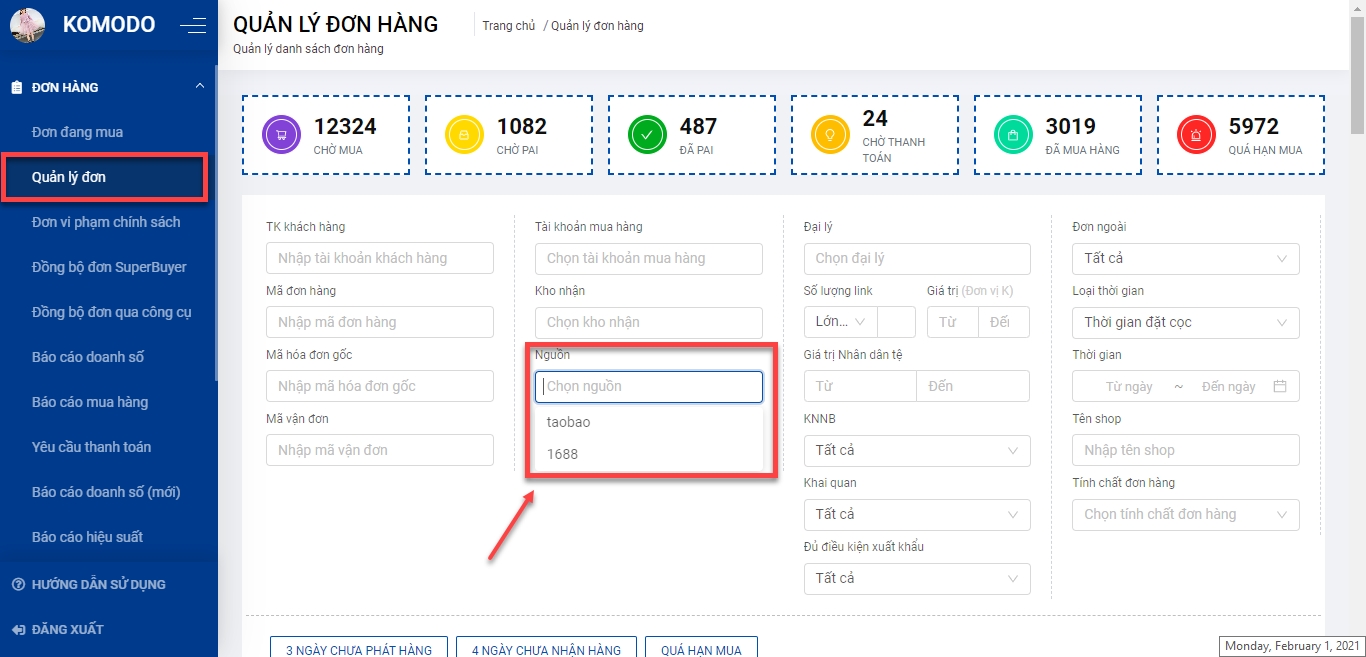This screenshot has width=1366, height=657.
Task: Open Yêu cầu thanh toán menu item
Action: (x=91, y=447)
